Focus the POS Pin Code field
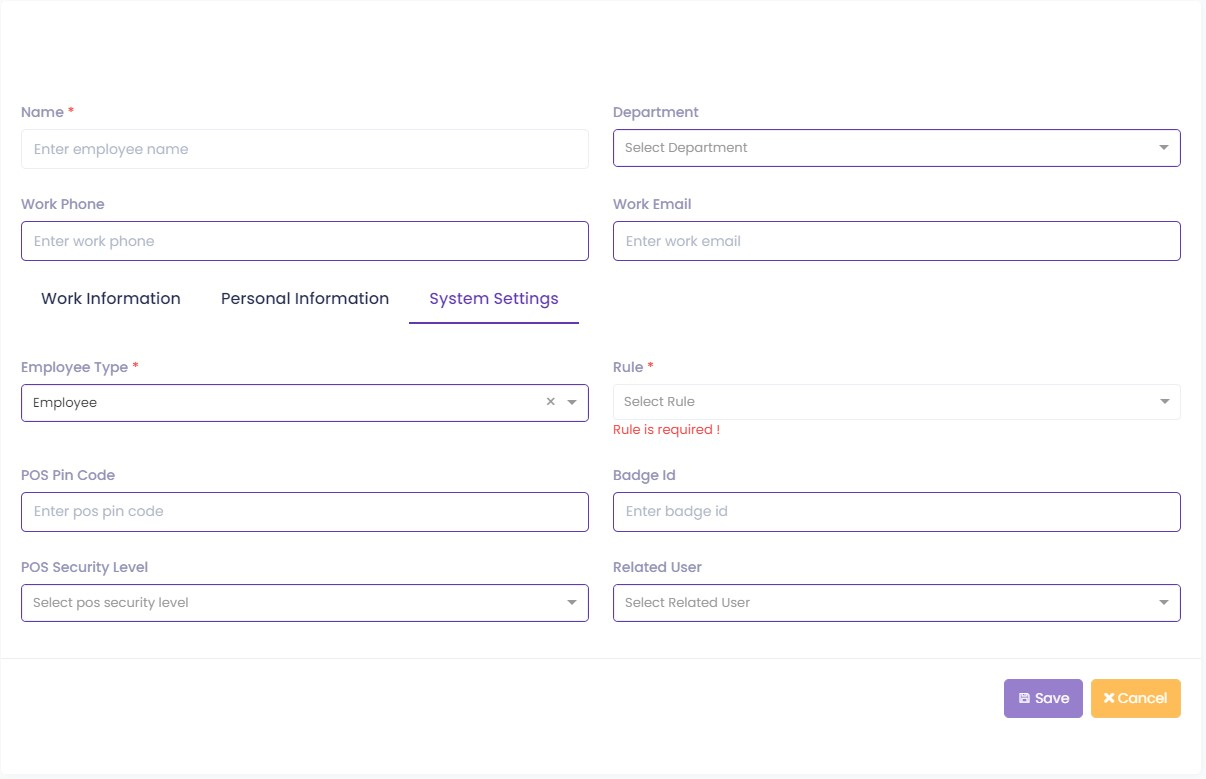1206x779 pixels. 304,511
